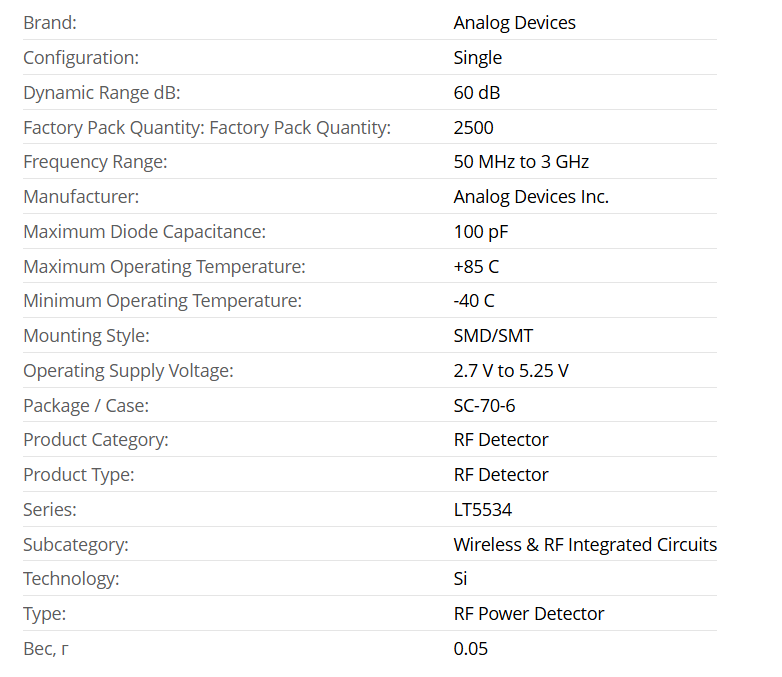Click the "RF Power Detector" type value
Viewport: 782px width, 677px height.
click(x=529, y=614)
